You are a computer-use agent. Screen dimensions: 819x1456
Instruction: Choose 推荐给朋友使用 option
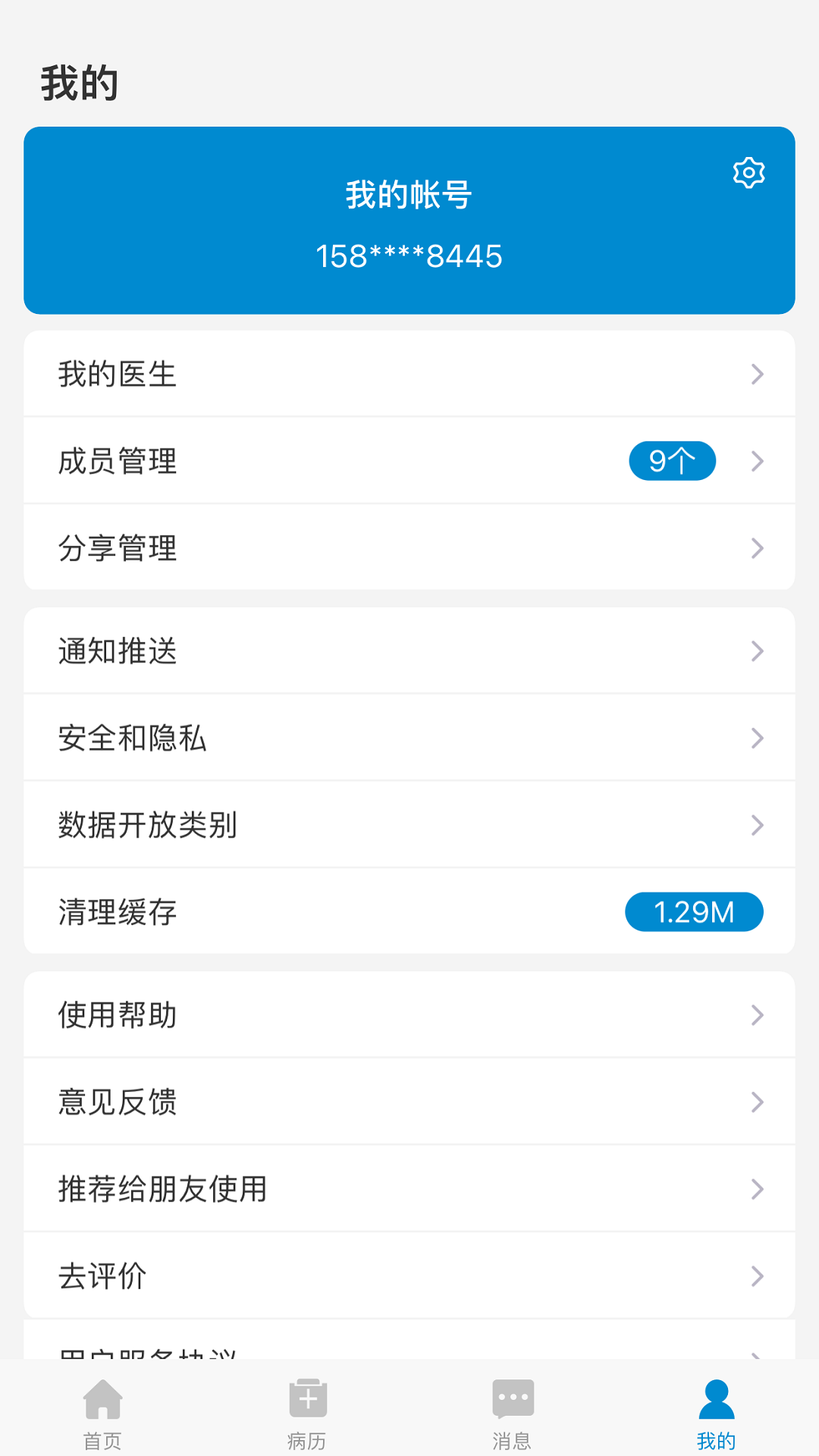(163, 1189)
